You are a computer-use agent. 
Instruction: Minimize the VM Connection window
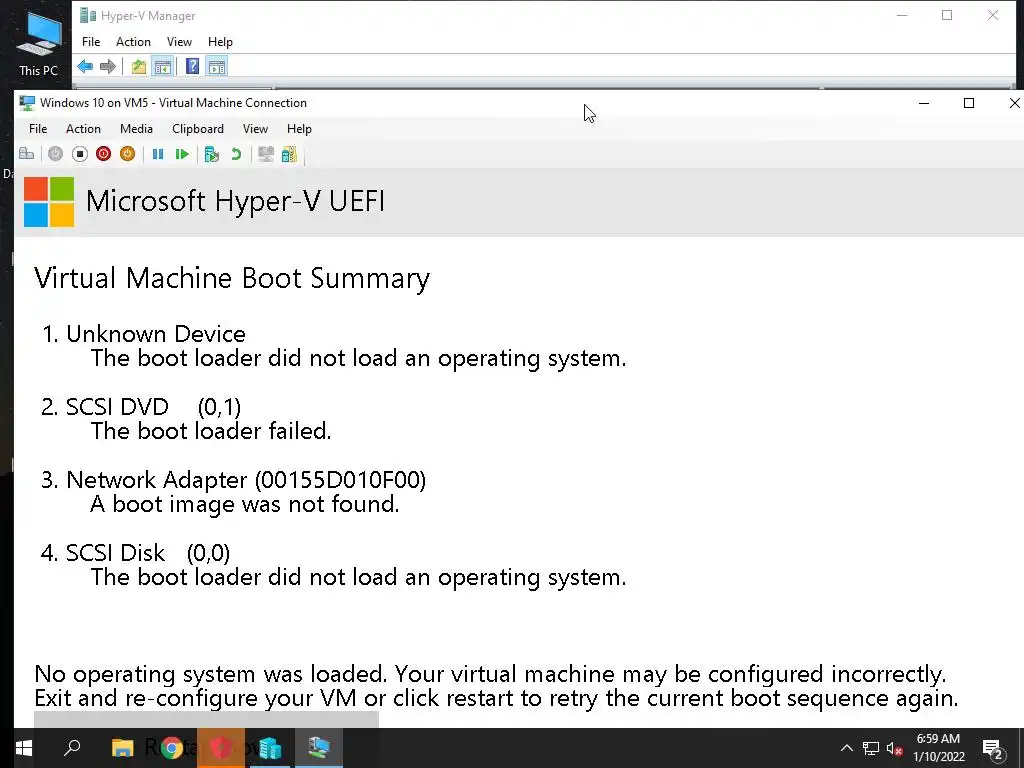(x=924, y=103)
